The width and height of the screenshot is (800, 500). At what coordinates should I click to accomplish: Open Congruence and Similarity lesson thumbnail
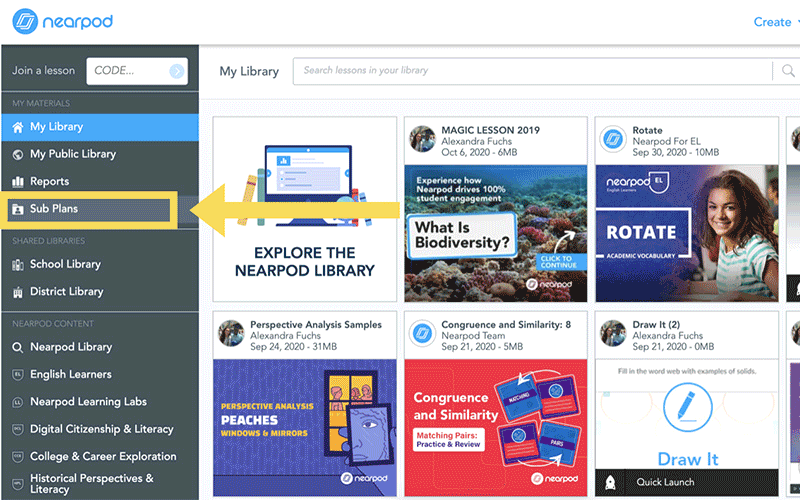[496, 428]
